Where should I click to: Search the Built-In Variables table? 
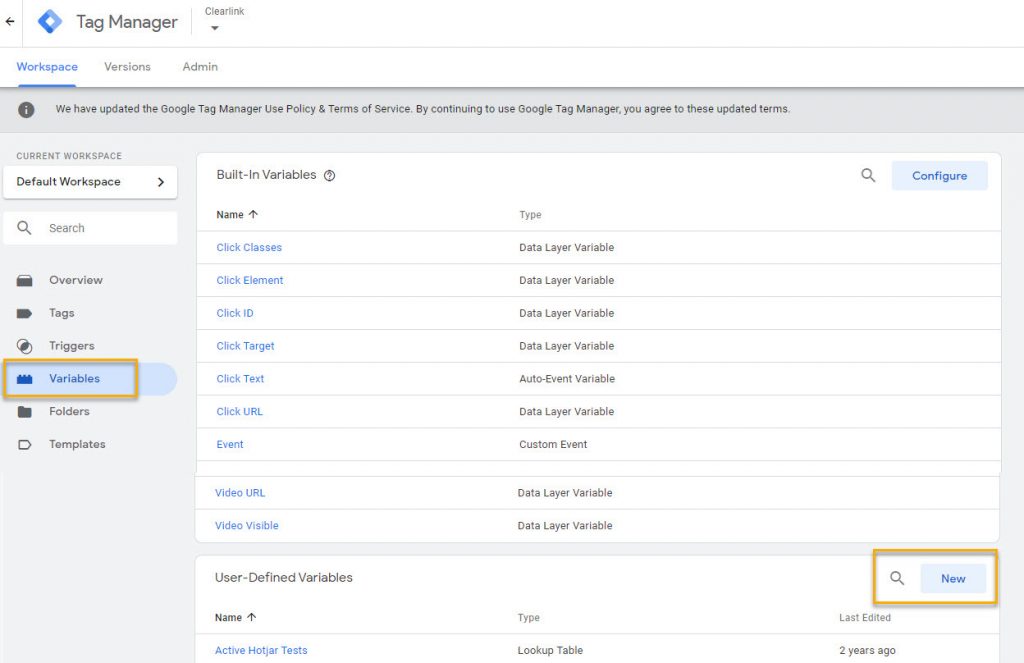(868, 176)
